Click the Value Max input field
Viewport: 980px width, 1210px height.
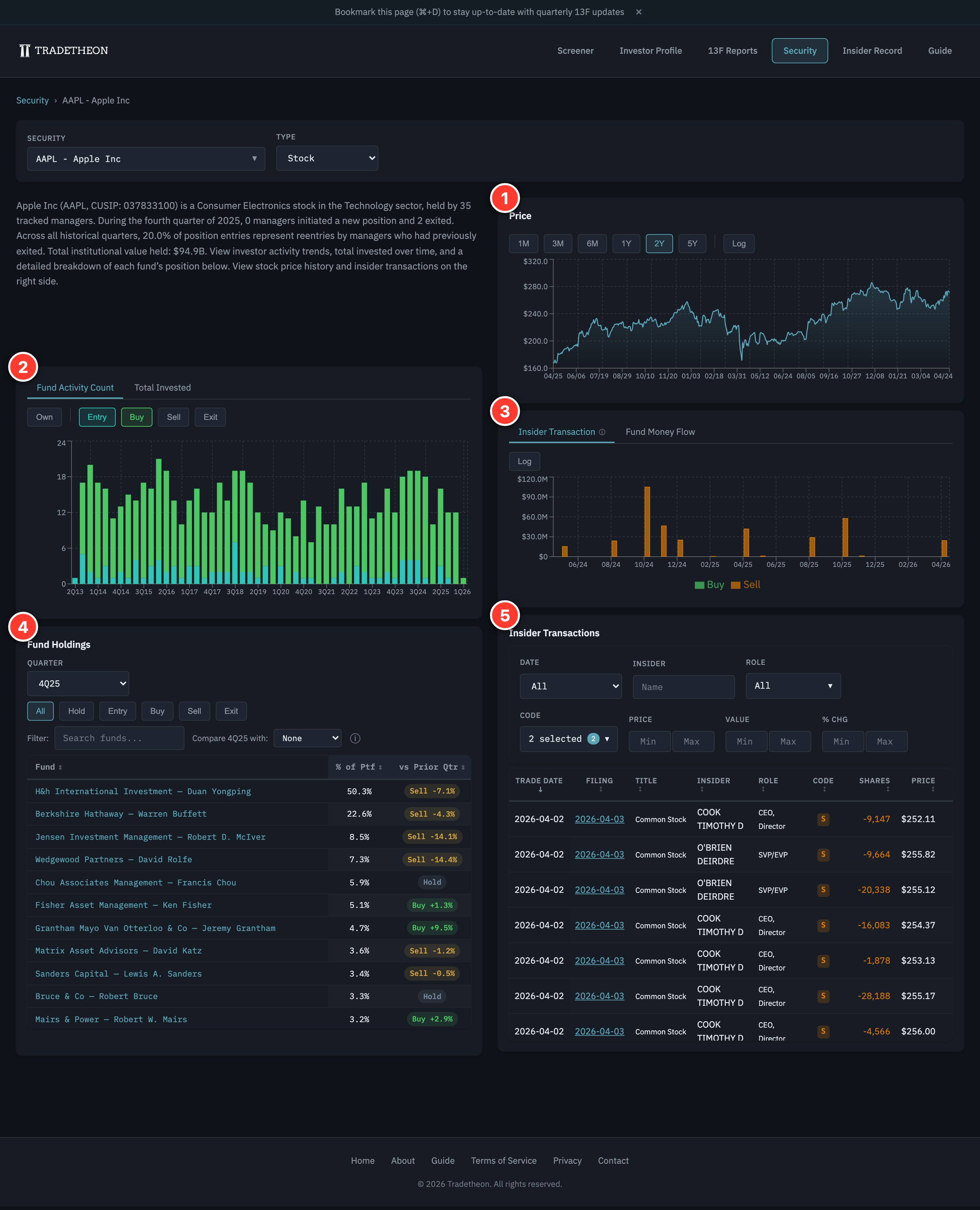click(x=790, y=741)
